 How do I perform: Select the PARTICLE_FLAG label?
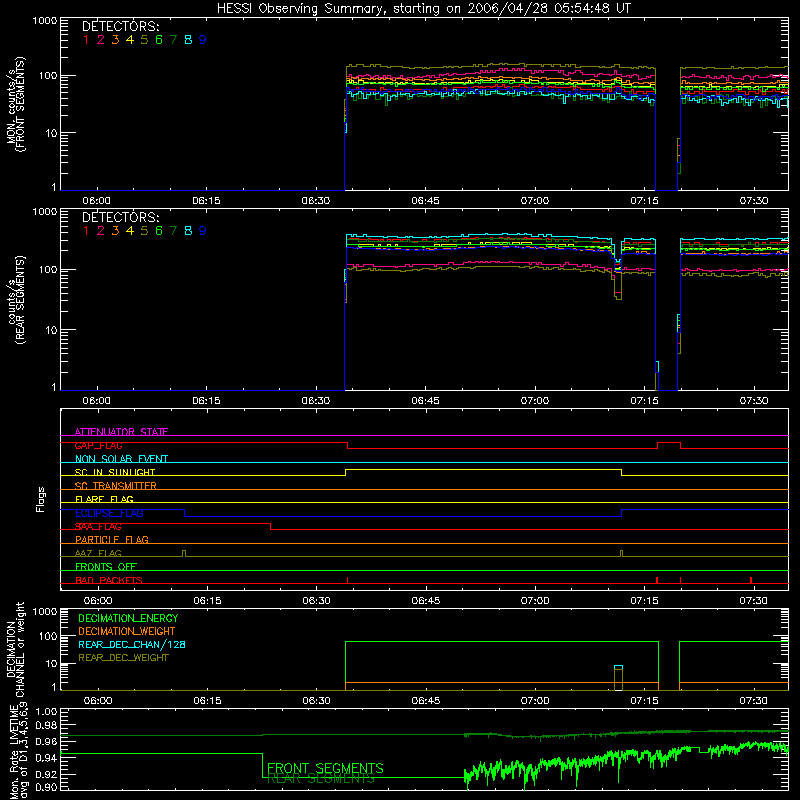pos(112,539)
